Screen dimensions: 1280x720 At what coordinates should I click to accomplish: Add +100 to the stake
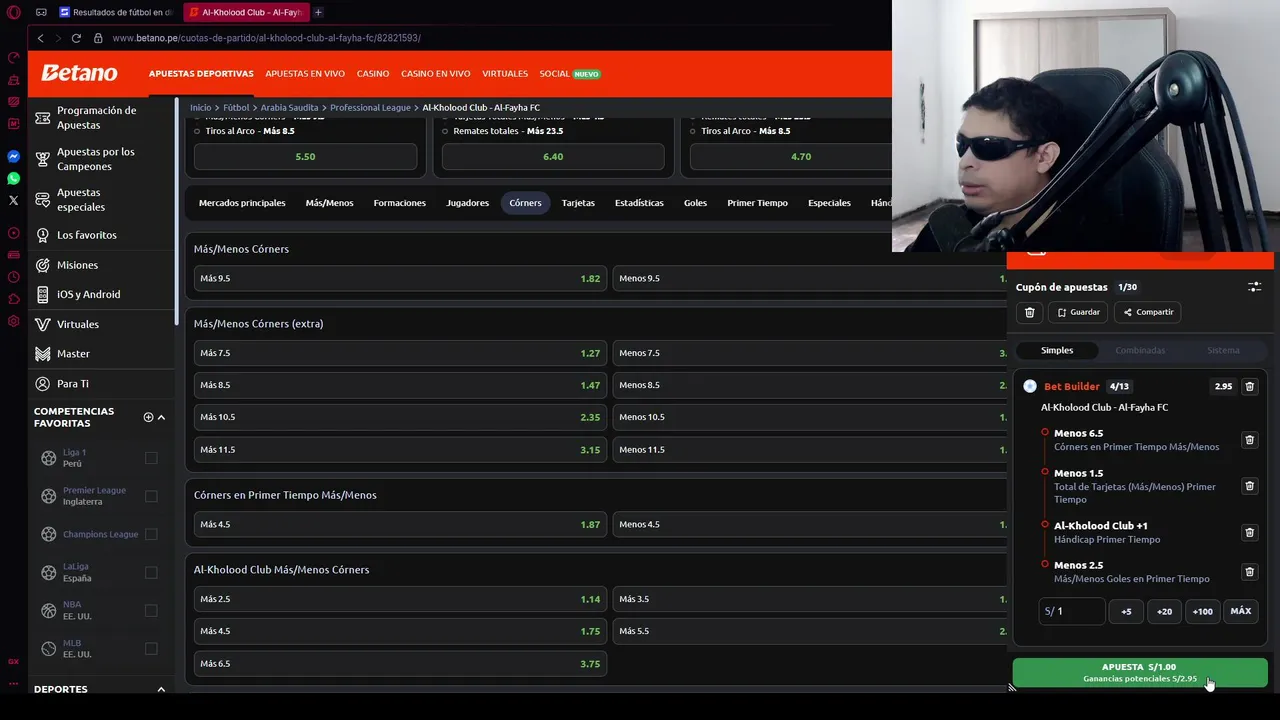point(1202,611)
